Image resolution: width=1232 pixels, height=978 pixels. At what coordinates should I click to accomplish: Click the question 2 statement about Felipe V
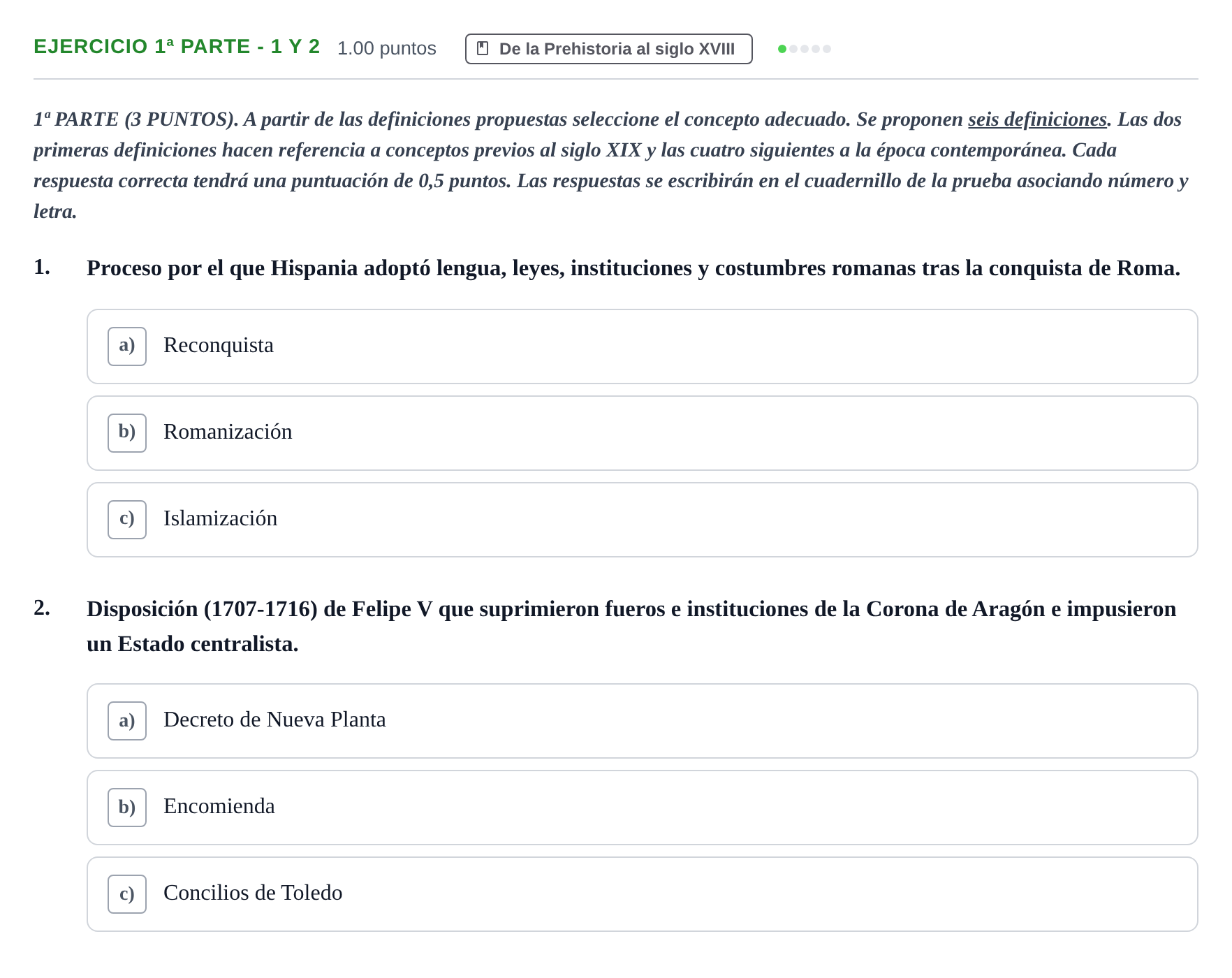631,626
